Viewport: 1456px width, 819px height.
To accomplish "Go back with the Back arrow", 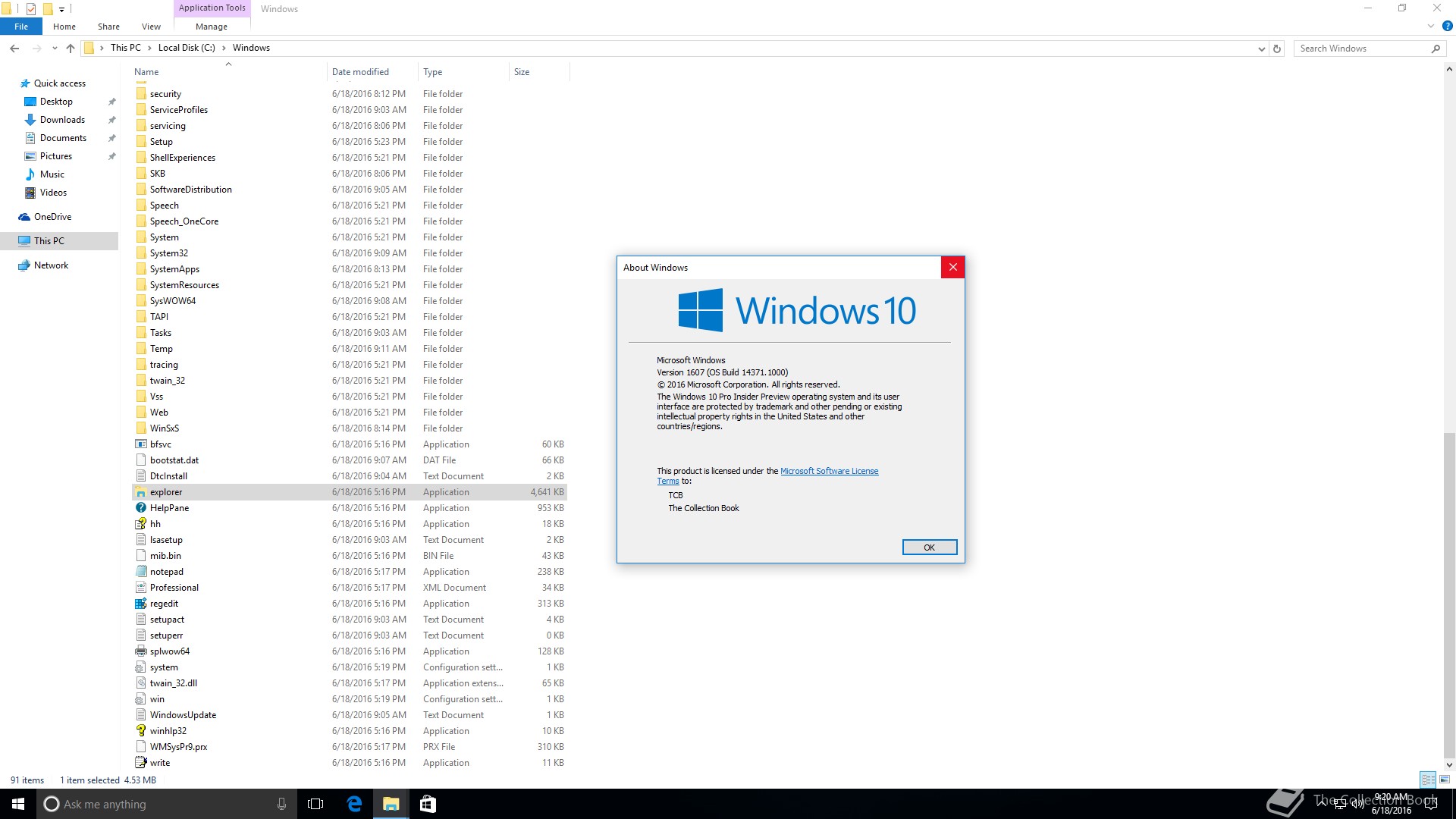I will tap(14, 48).
